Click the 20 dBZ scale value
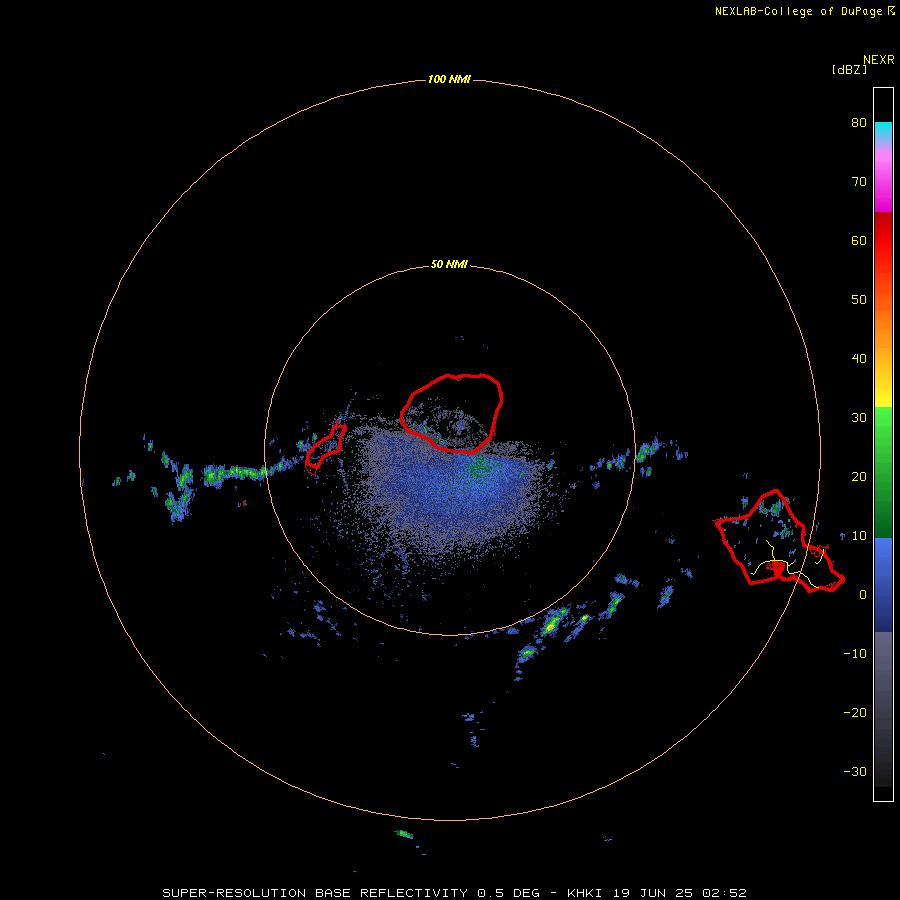Viewport: 900px width, 900px height. point(859,476)
